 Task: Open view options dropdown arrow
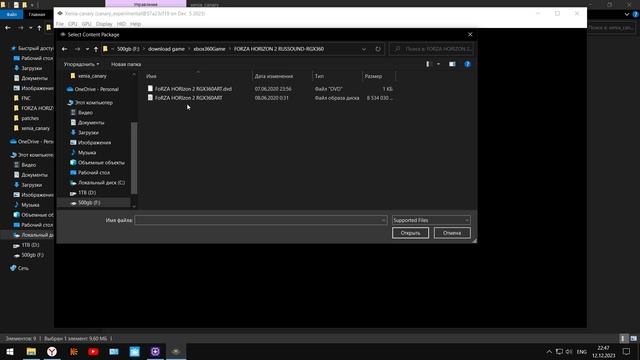(438, 64)
